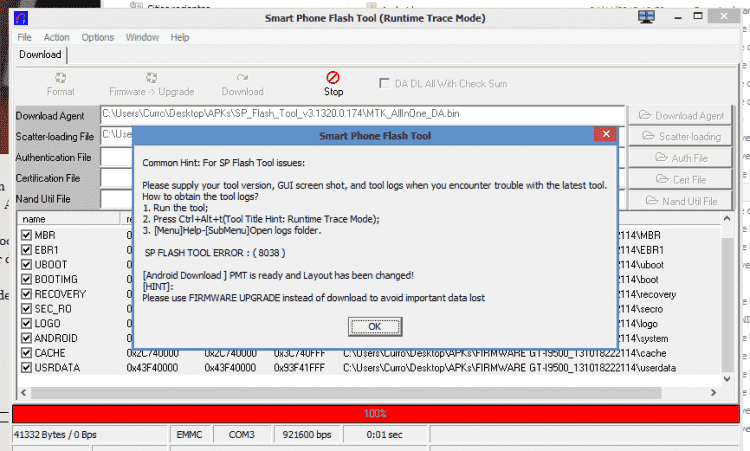
Task: Open the Options menu
Action: coord(98,37)
